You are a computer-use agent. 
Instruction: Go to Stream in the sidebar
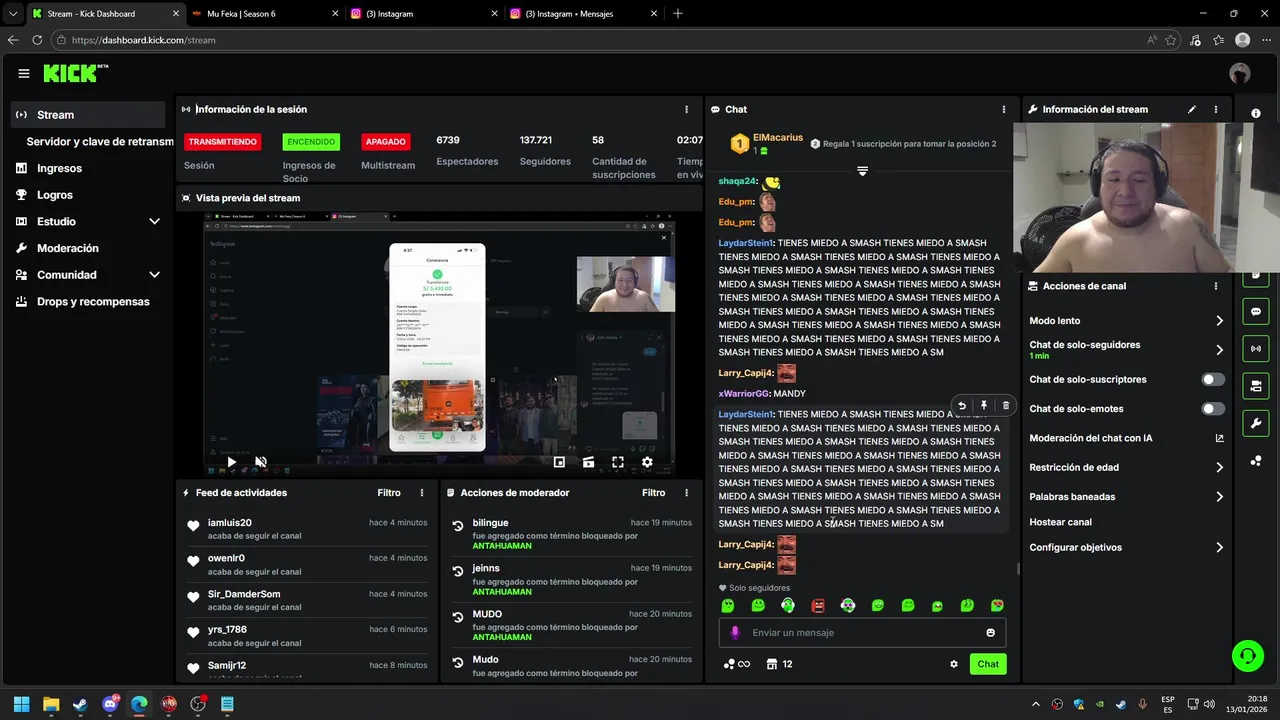tap(88, 115)
